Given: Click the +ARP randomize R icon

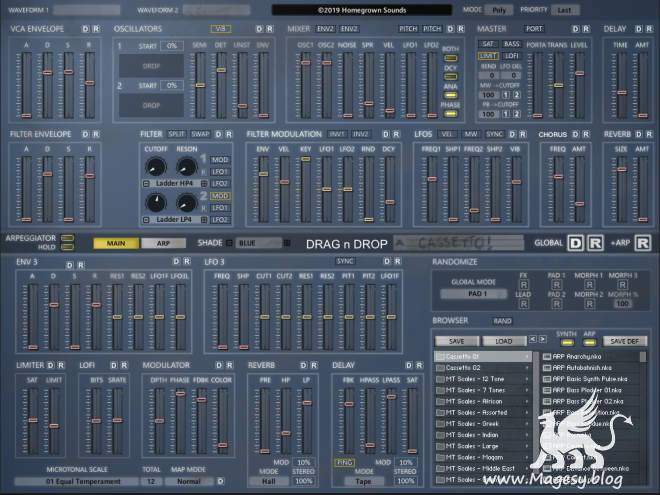Looking at the screenshot, I should (x=642, y=243).
